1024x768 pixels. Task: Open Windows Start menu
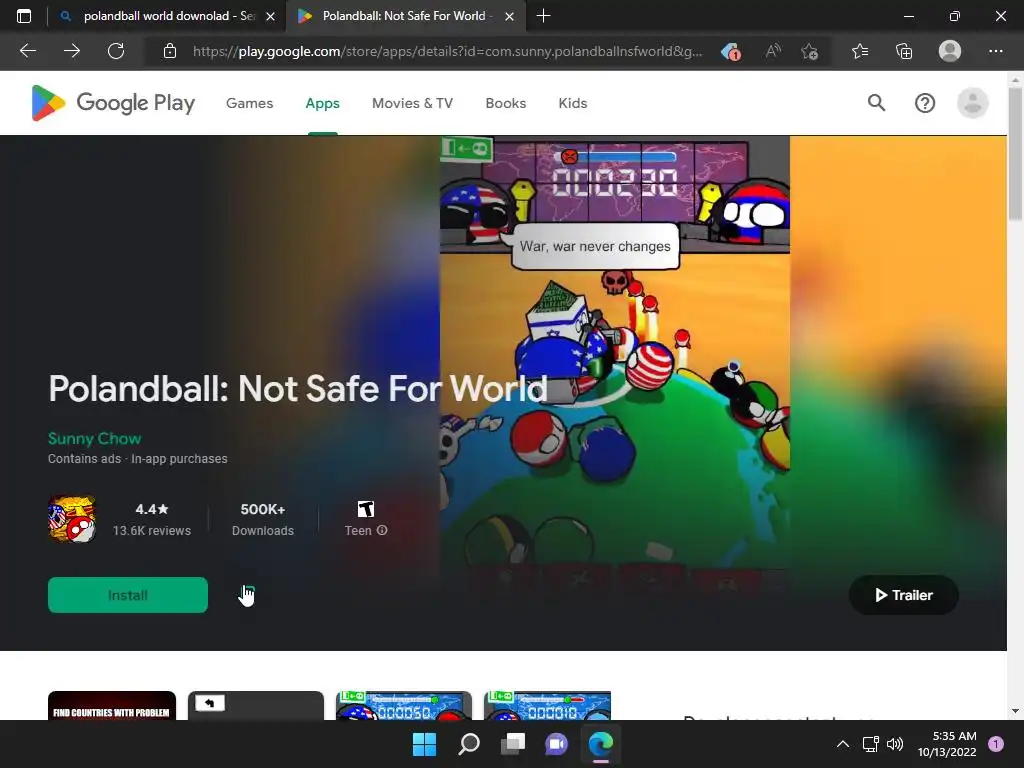424,744
